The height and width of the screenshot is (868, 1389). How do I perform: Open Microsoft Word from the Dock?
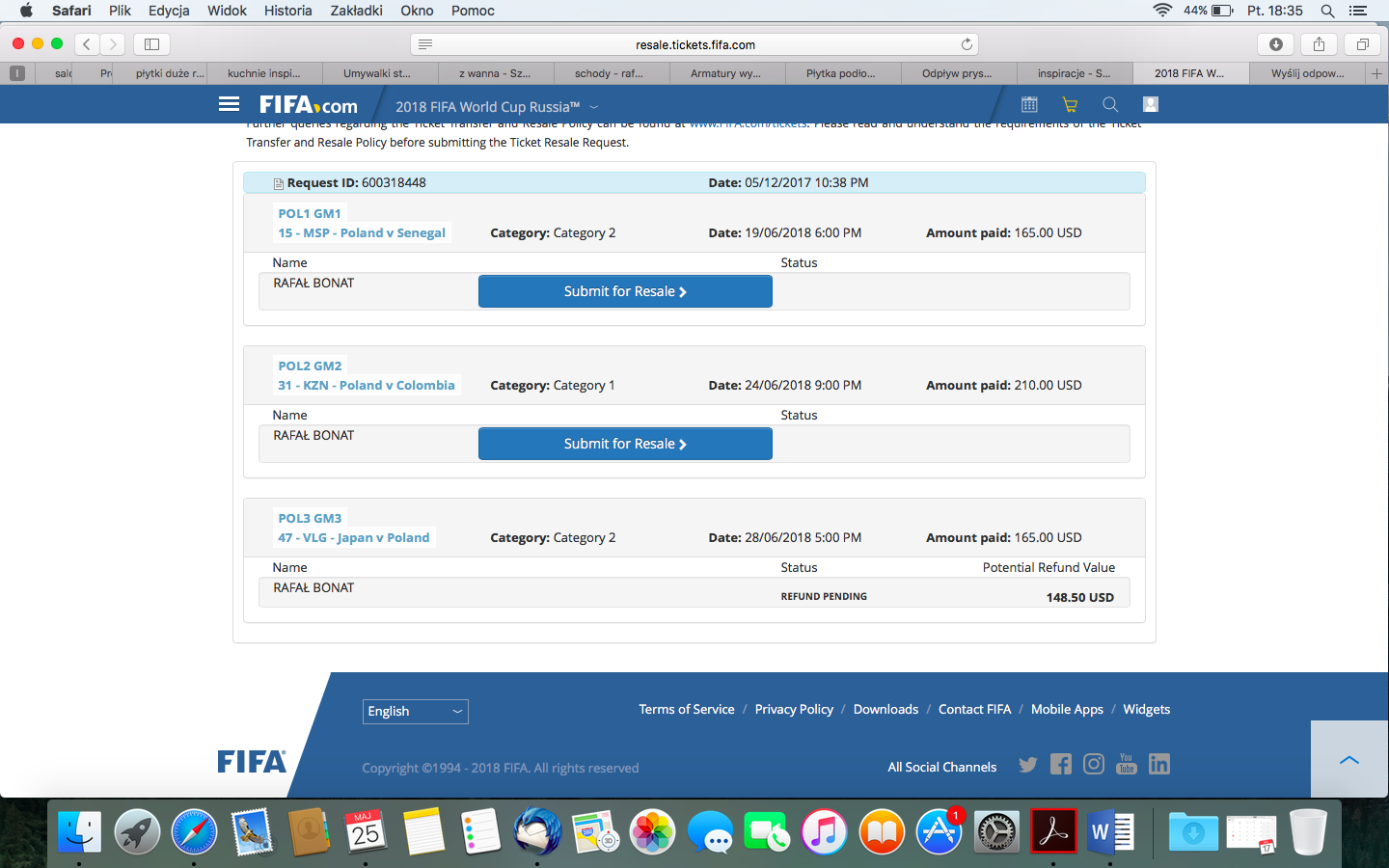tap(1110, 831)
